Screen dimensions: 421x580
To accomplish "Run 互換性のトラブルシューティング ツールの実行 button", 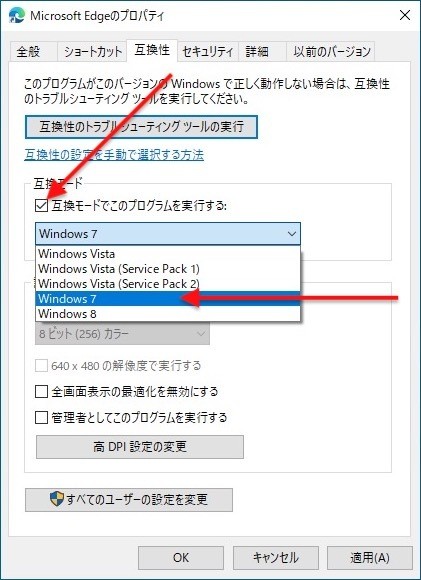I will (x=141, y=127).
